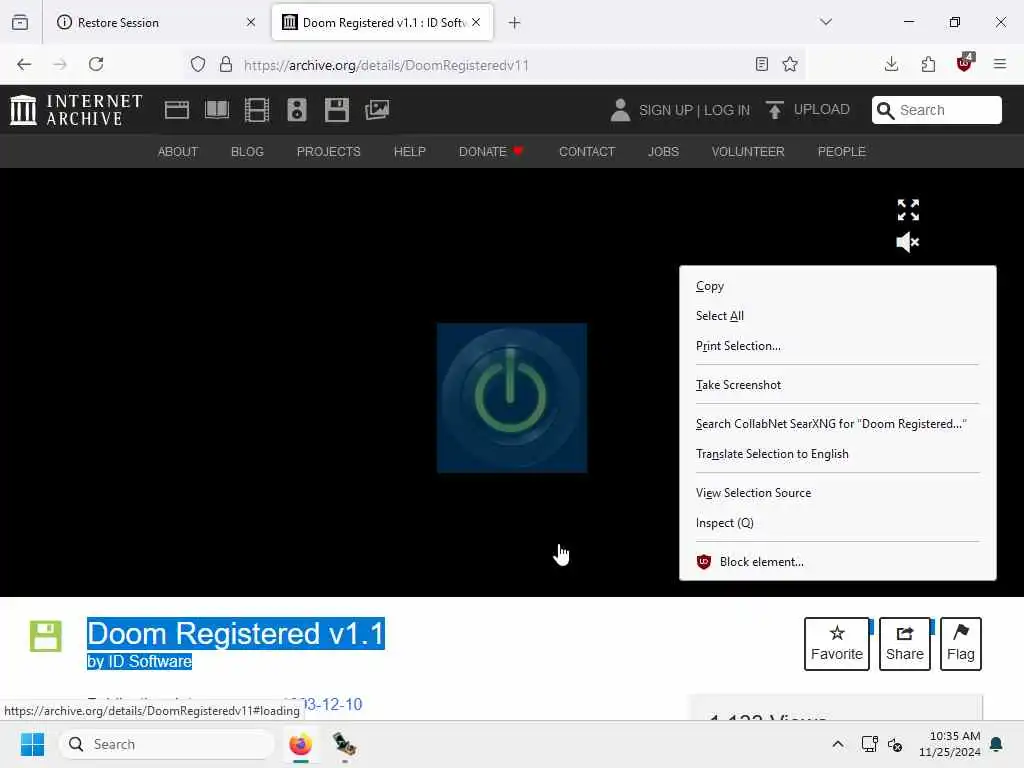The image size is (1024, 768).
Task: Enter fullscreen for the emulator
Action: tap(908, 210)
